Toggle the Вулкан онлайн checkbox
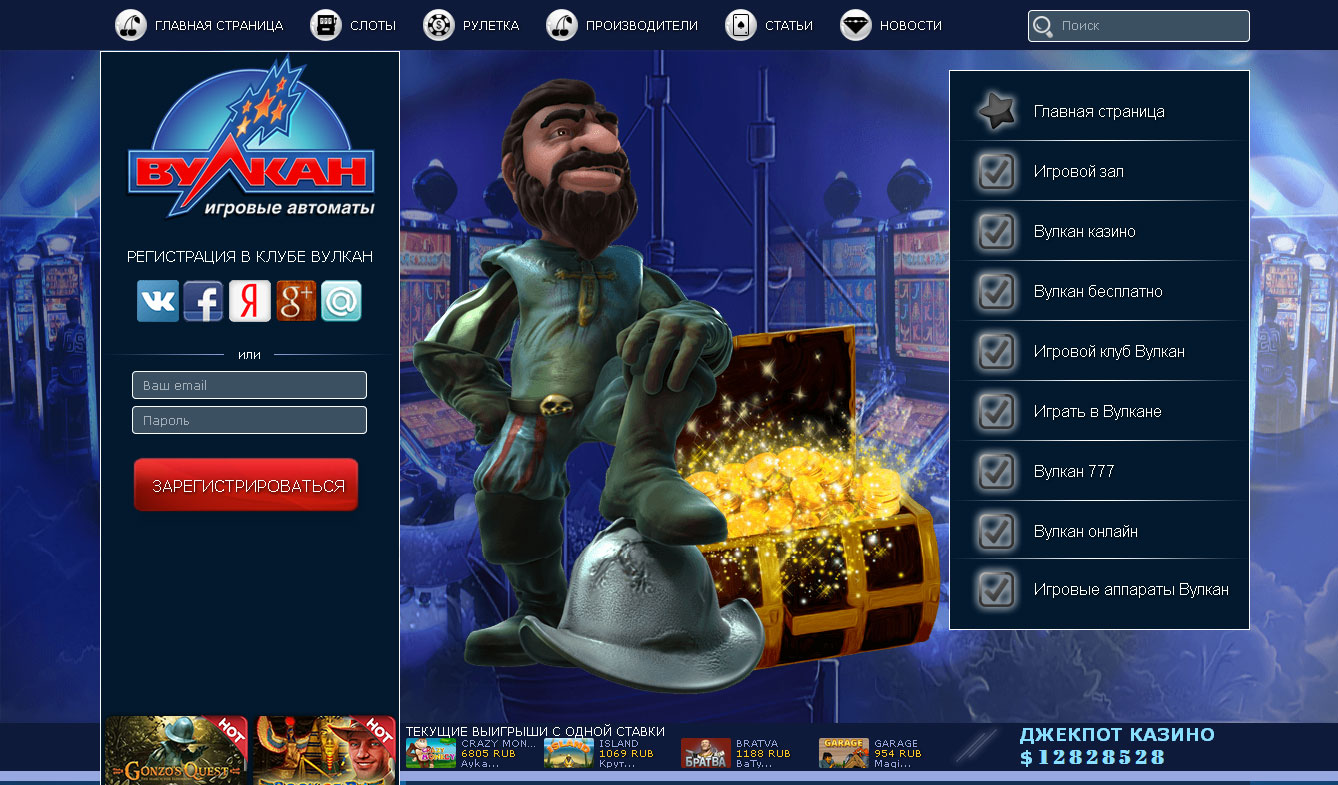Screen dimensions: 1338x785 997,531
